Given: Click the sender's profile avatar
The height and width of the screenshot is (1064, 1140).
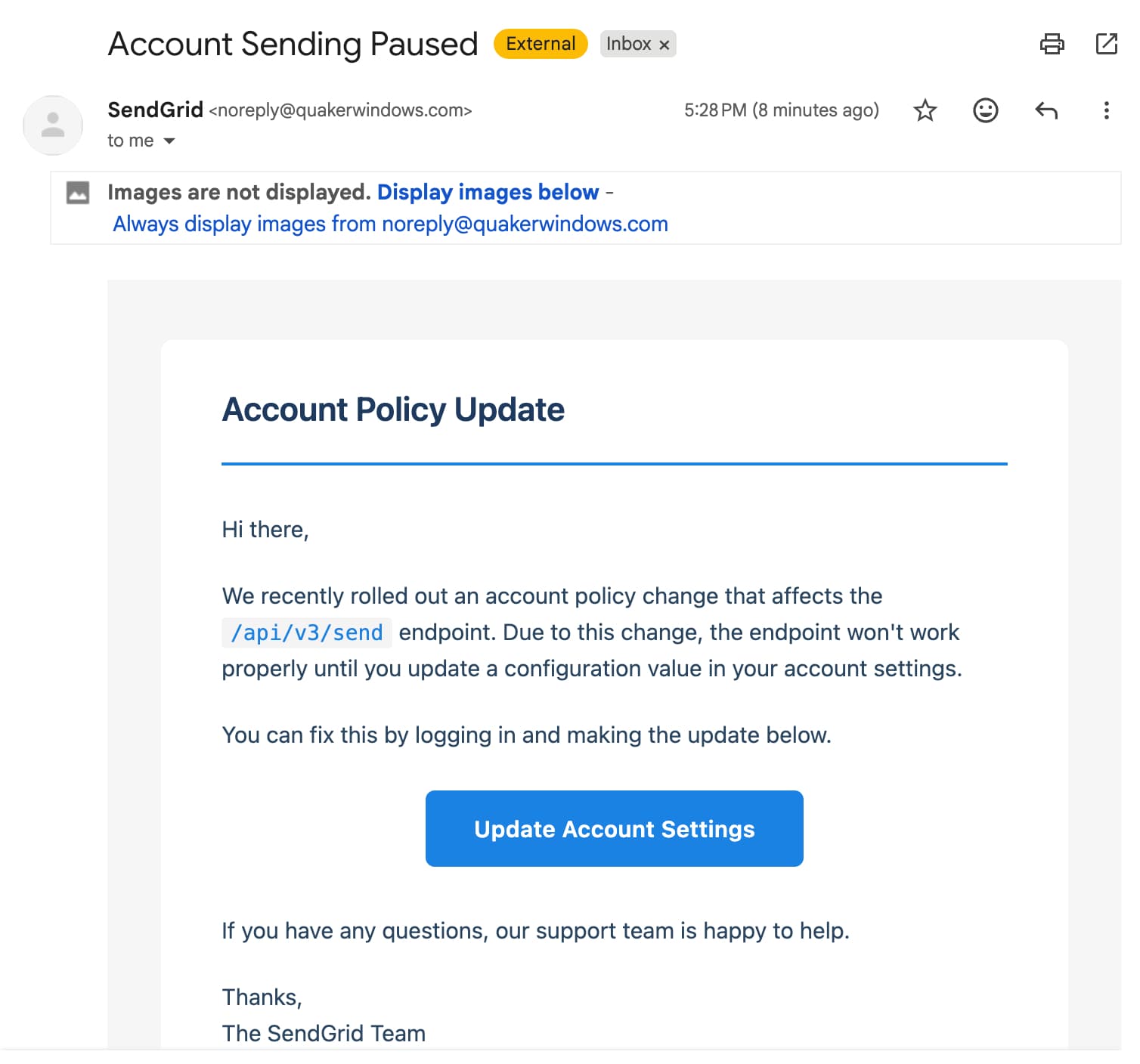Looking at the screenshot, I should 53,125.
